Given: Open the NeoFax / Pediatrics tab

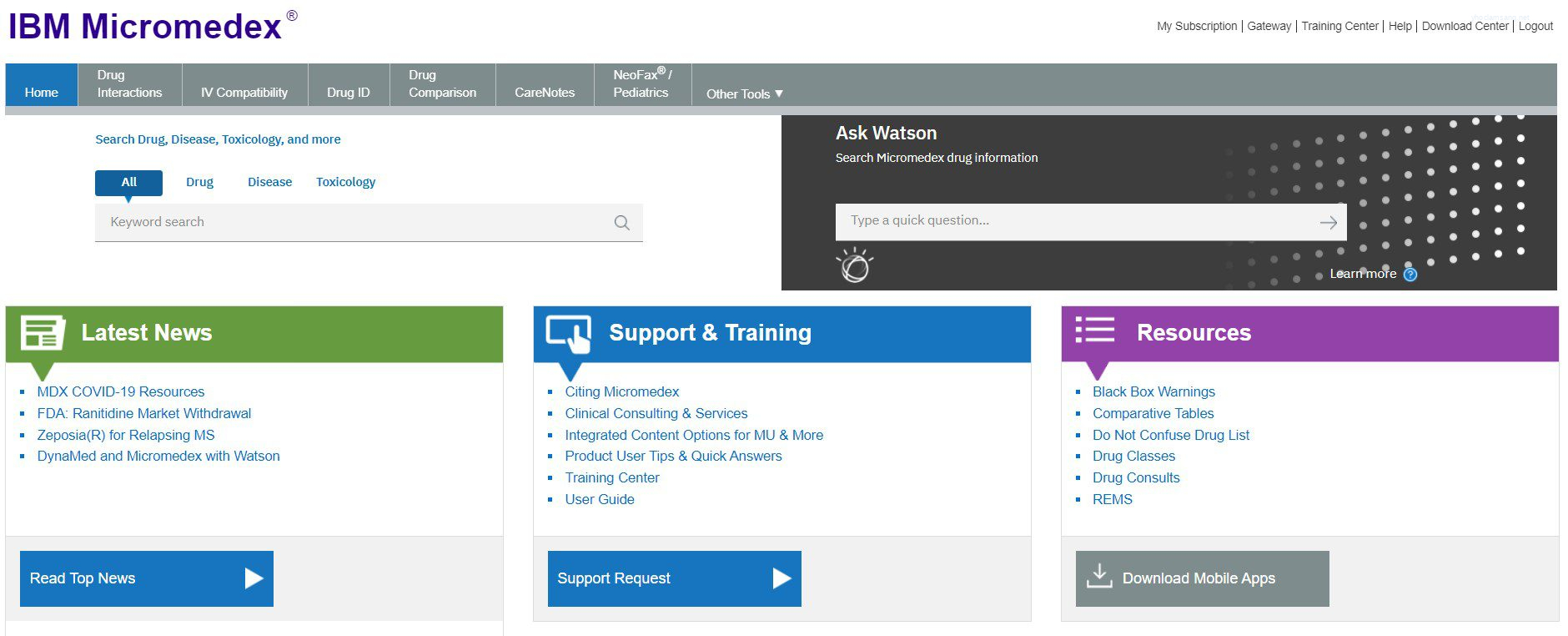Looking at the screenshot, I should click(x=642, y=85).
